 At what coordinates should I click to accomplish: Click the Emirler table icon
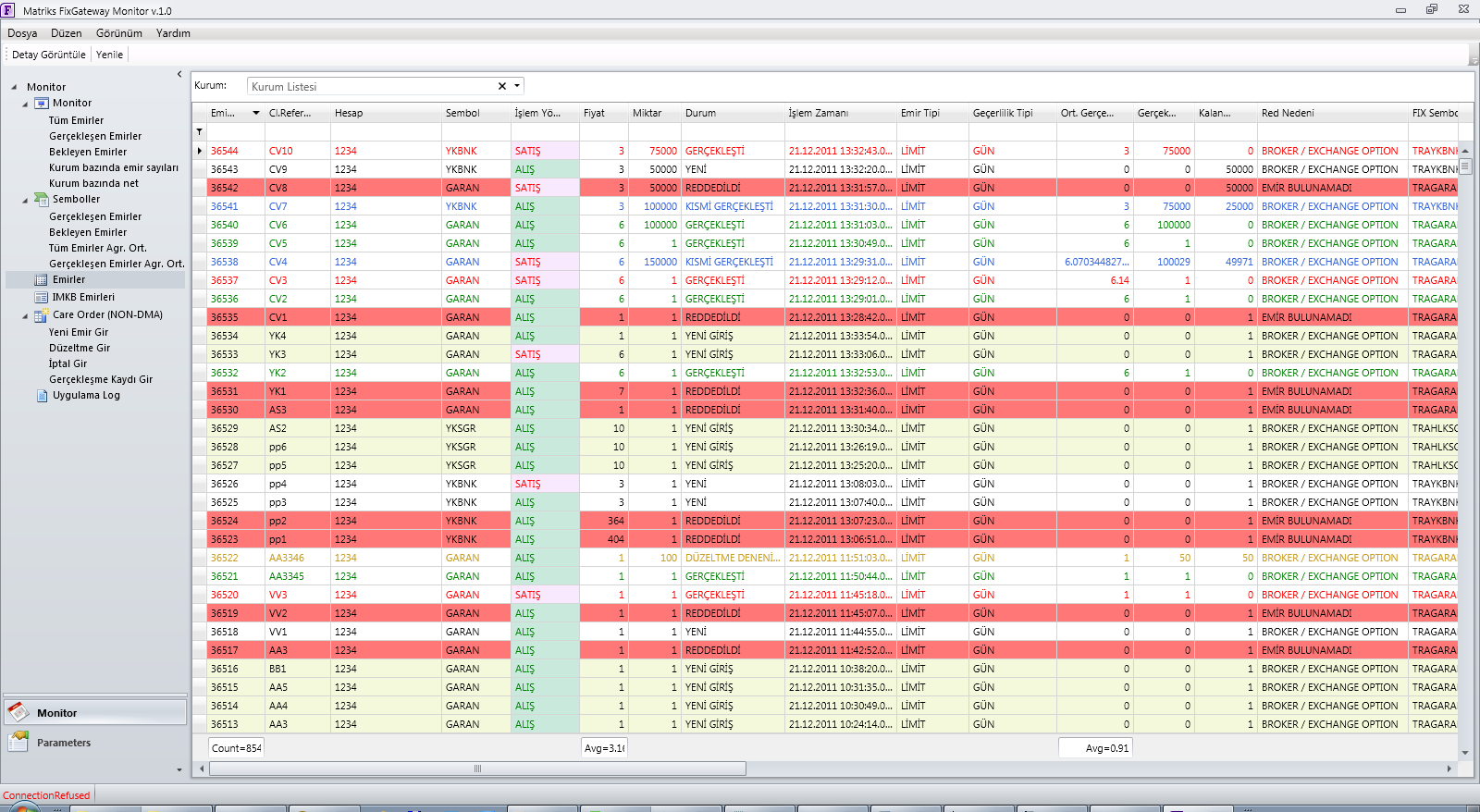pos(42,280)
